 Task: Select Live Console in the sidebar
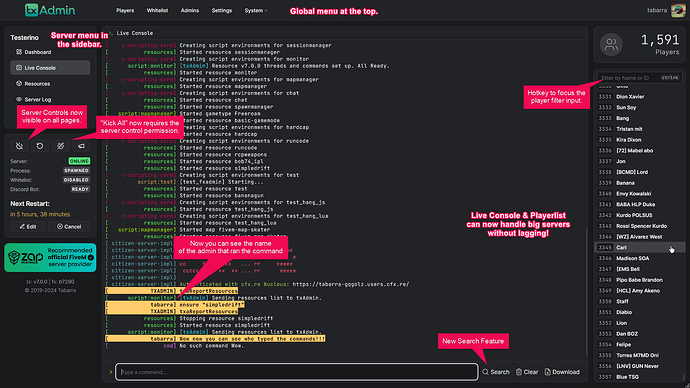click(50, 68)
